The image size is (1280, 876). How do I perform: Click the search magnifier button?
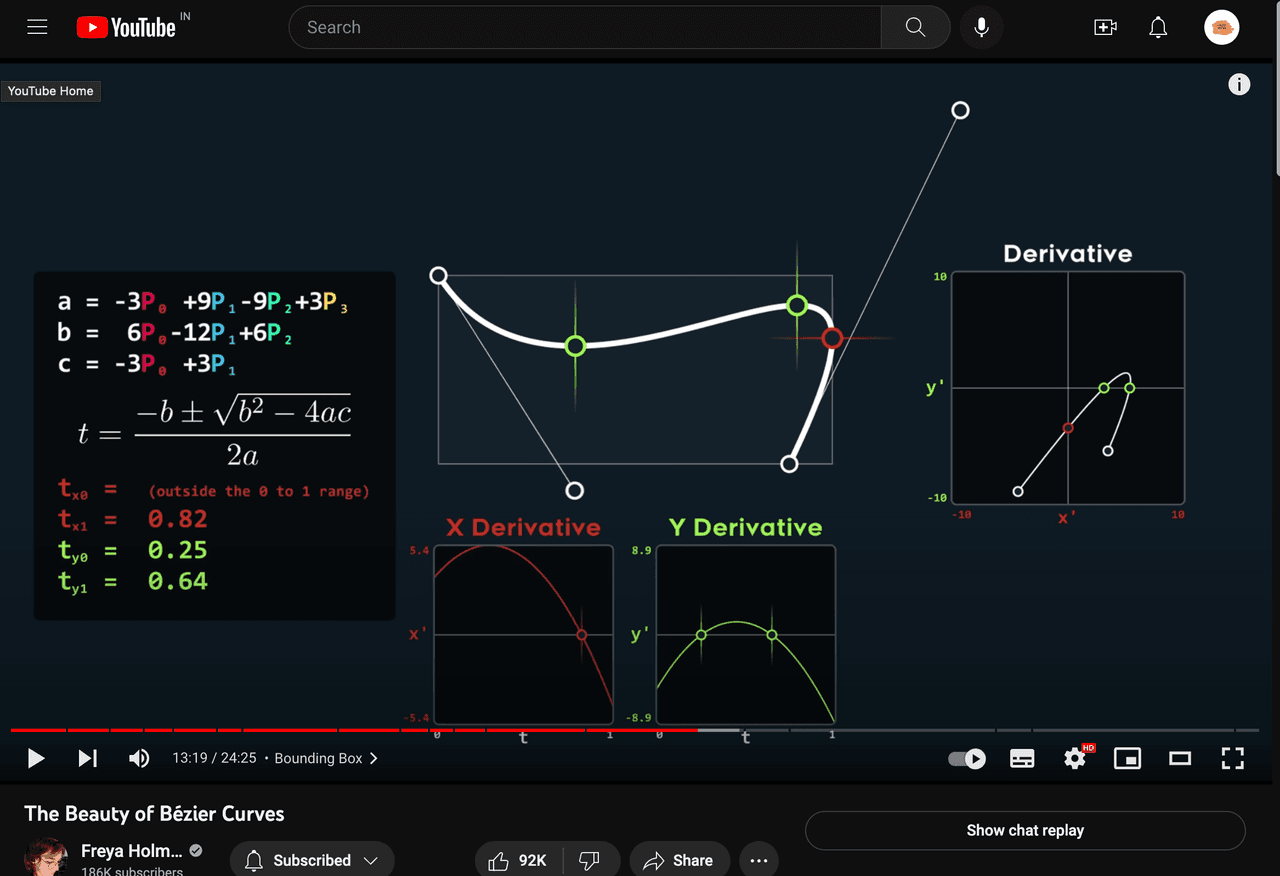click(x=915, y=27)
